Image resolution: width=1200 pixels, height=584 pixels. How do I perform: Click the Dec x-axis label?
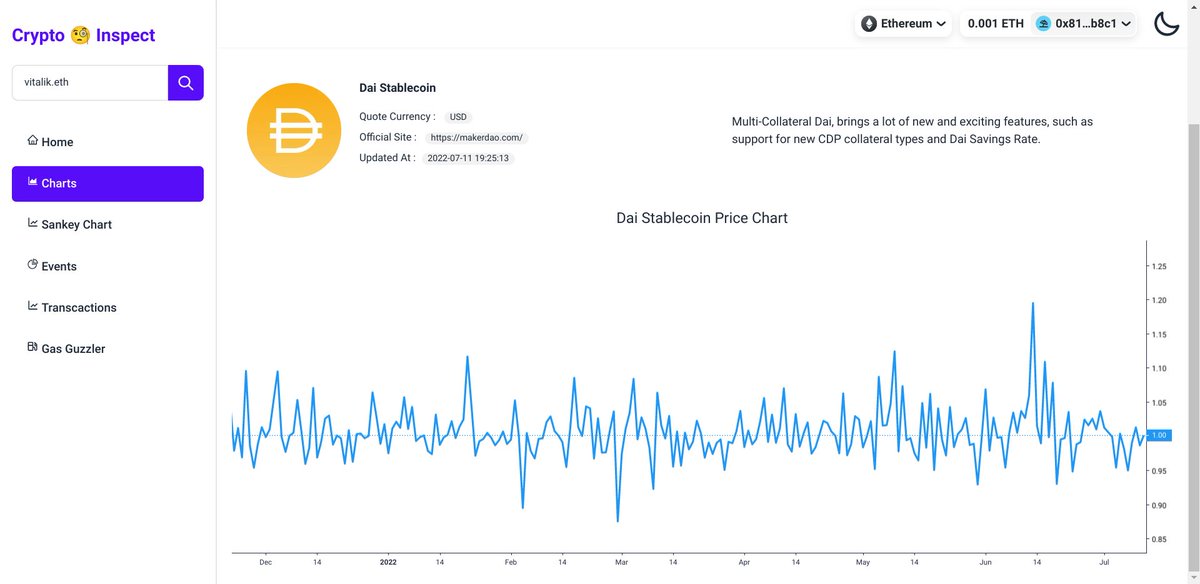point(265,562)
